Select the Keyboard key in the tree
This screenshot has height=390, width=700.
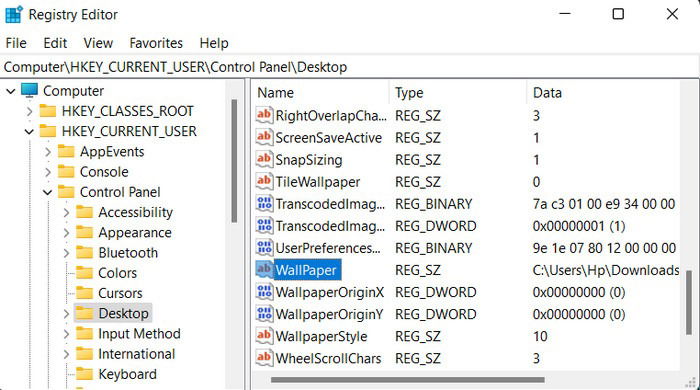(x=127, y=374)
